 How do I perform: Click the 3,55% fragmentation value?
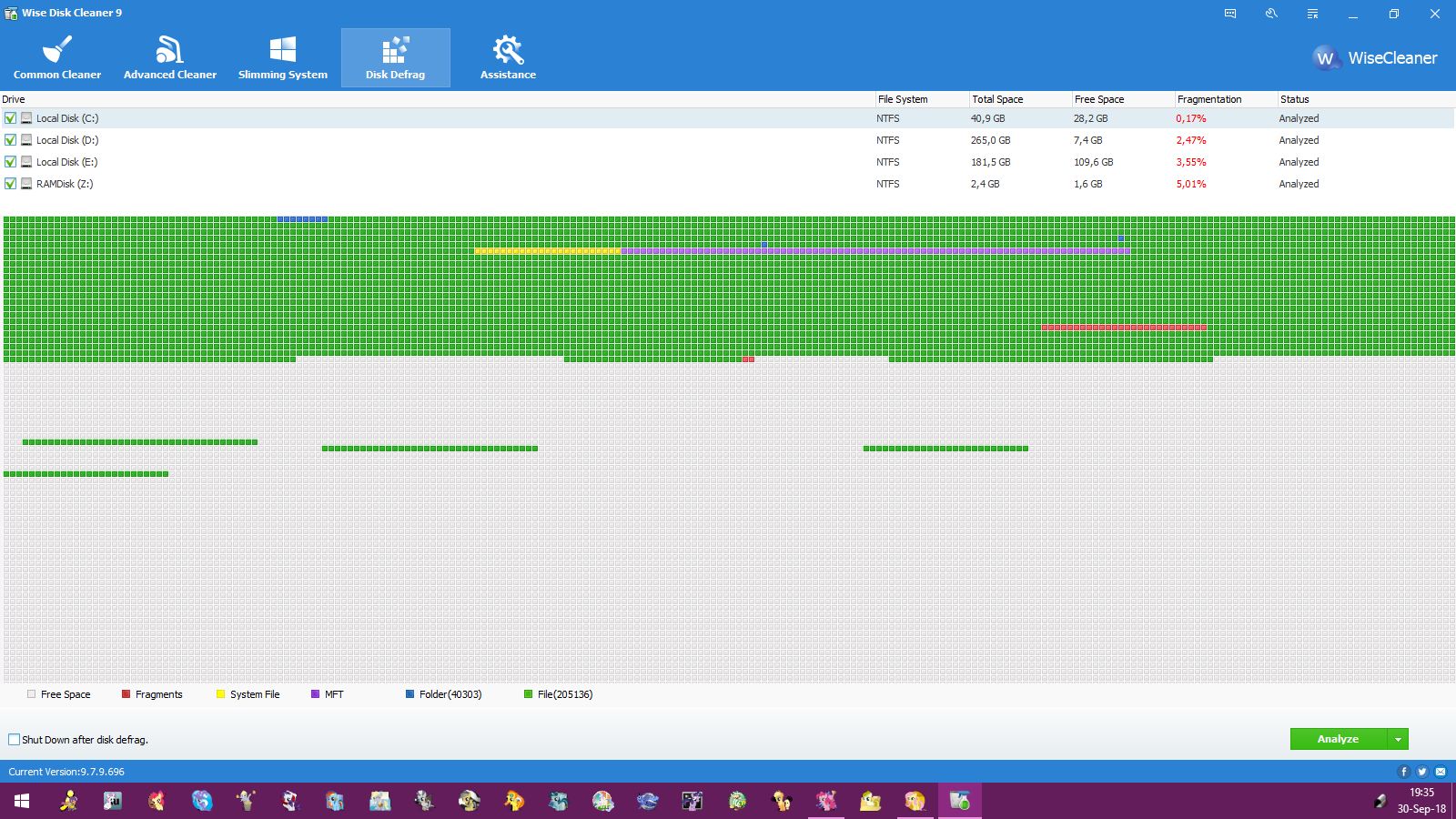1191,162
